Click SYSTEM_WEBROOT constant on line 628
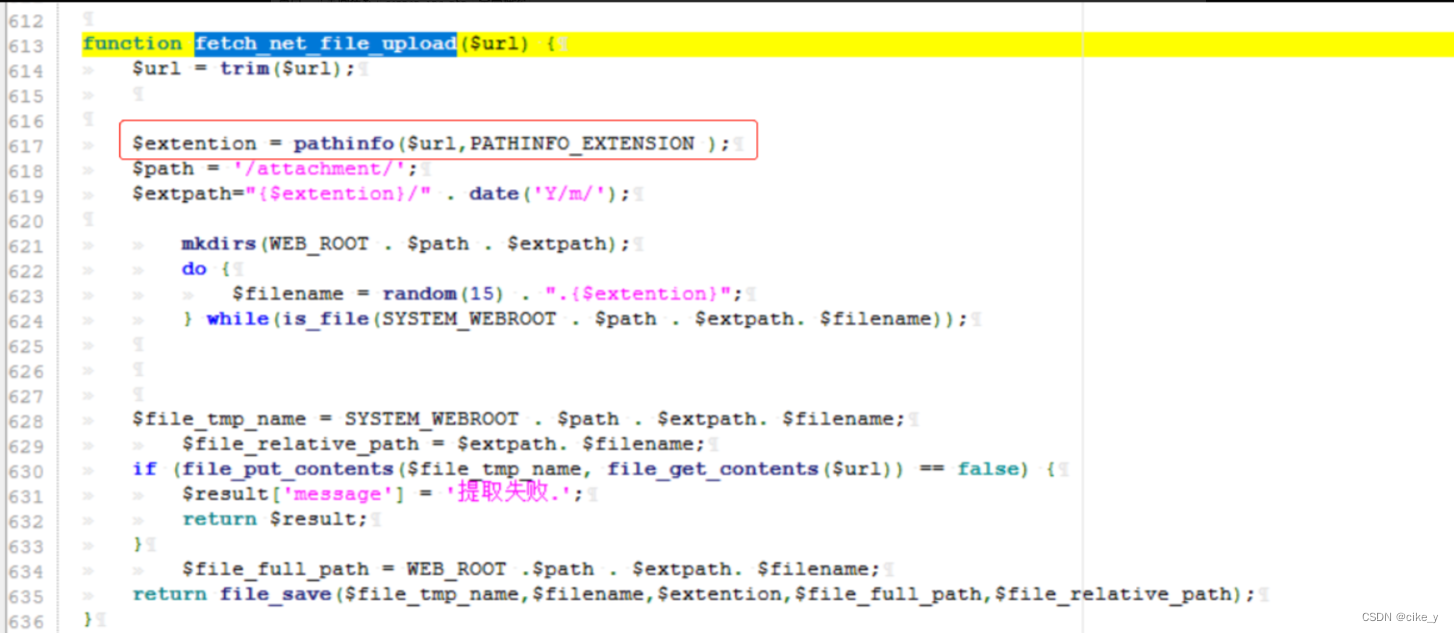Image resolution: width=1454 pixels, height=633 pixels. [x=432, y=419]
